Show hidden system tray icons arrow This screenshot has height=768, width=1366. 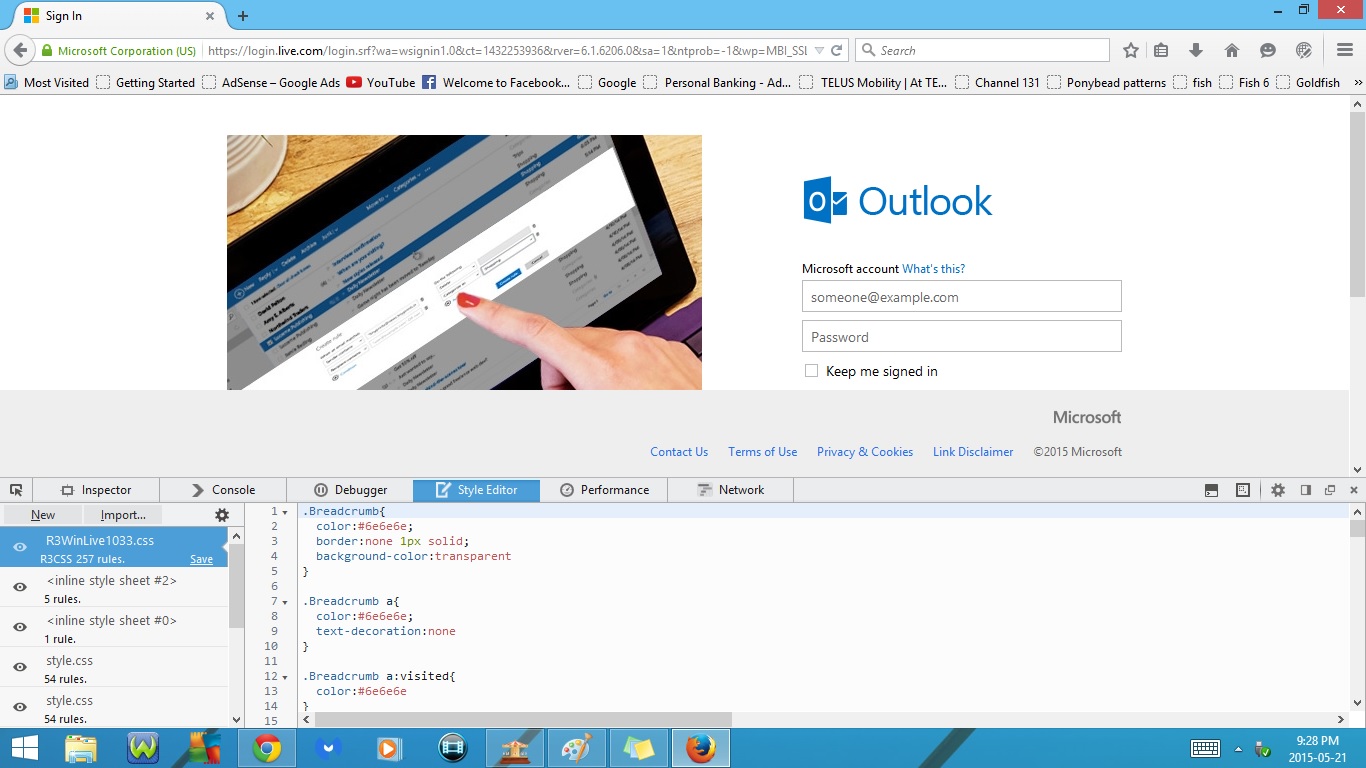(x=1238, y=748)
